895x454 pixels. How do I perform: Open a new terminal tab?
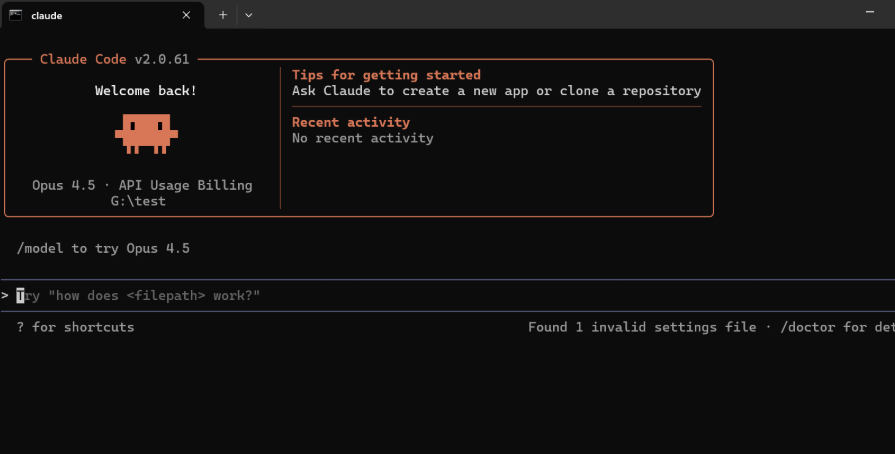pos(223,15)
